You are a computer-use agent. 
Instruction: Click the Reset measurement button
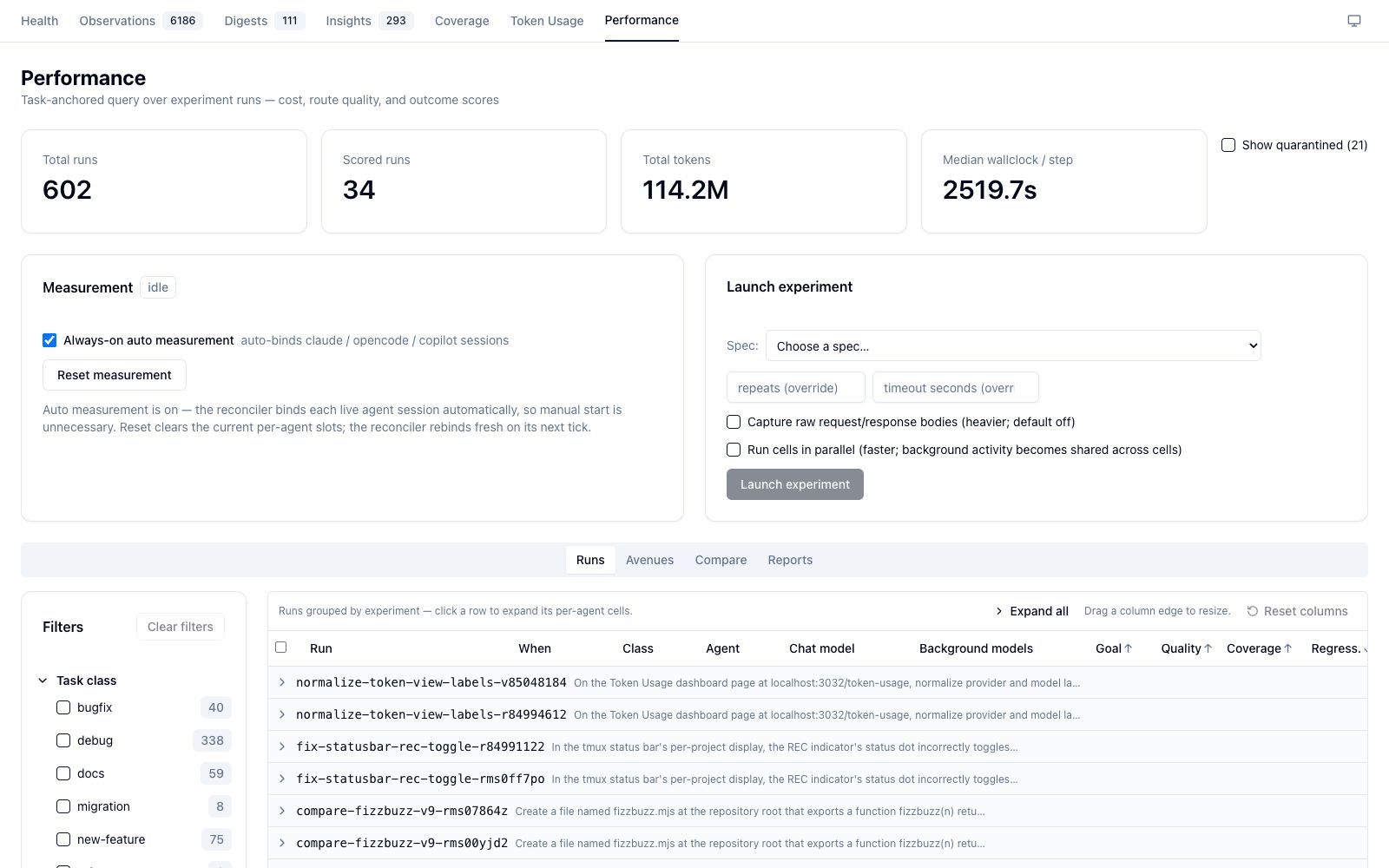pos(115,375)
